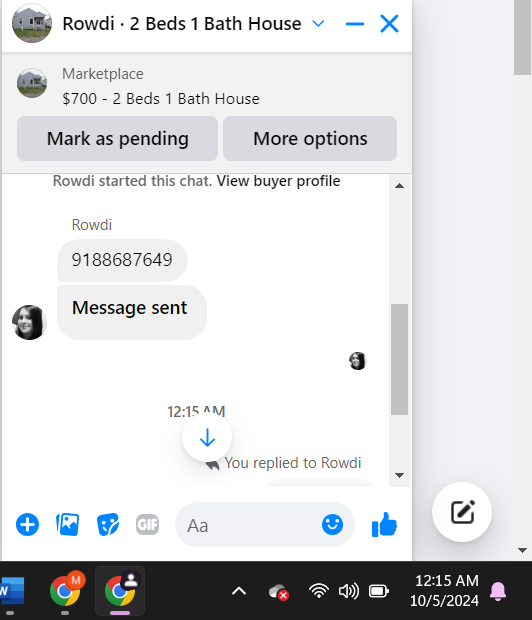Screen dimensions: 532x620
Task: Open more actions plus icon
Action: [27, 525]
